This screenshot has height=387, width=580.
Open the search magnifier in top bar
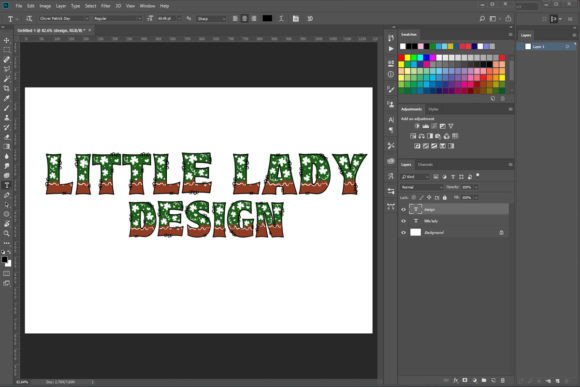click(482, 18)
